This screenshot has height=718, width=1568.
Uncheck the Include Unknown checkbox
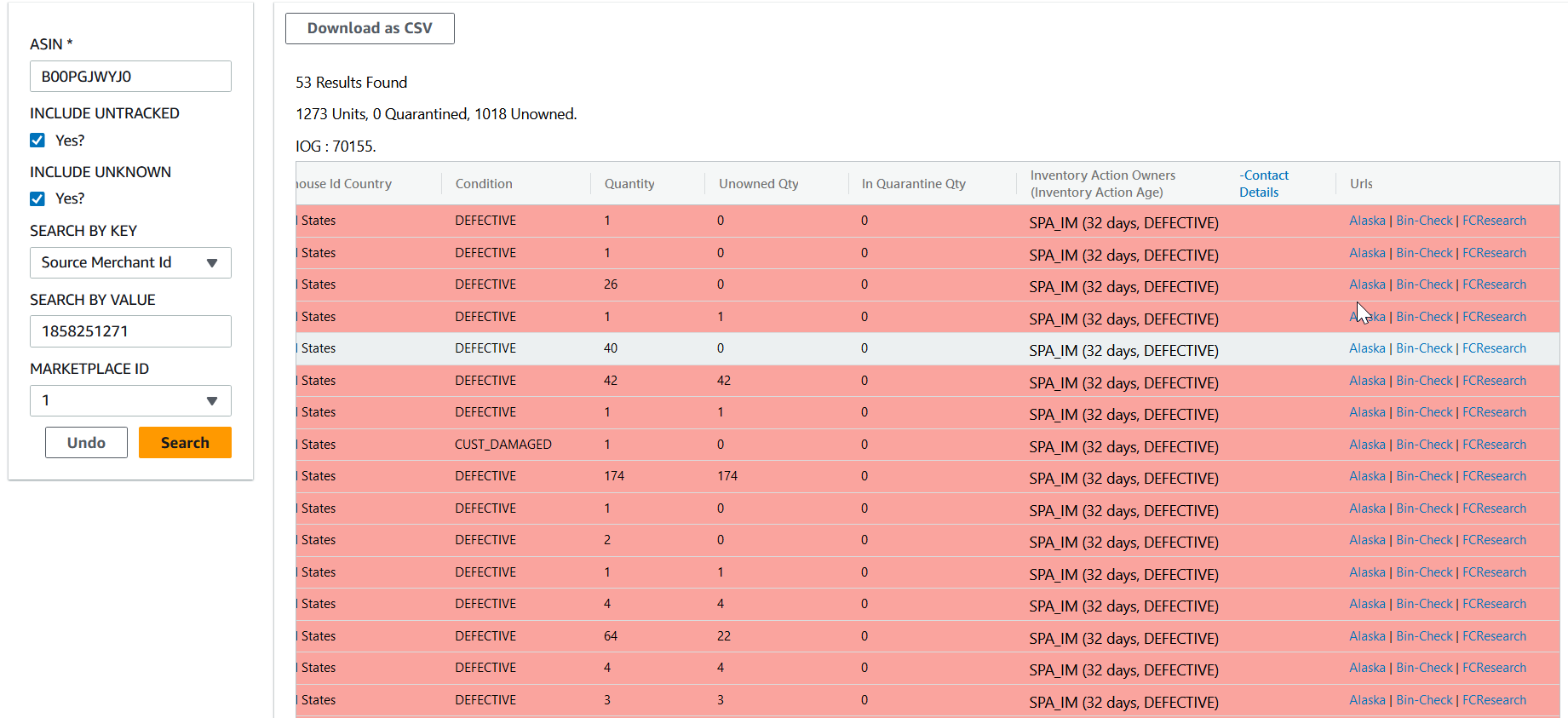(37, 198)
